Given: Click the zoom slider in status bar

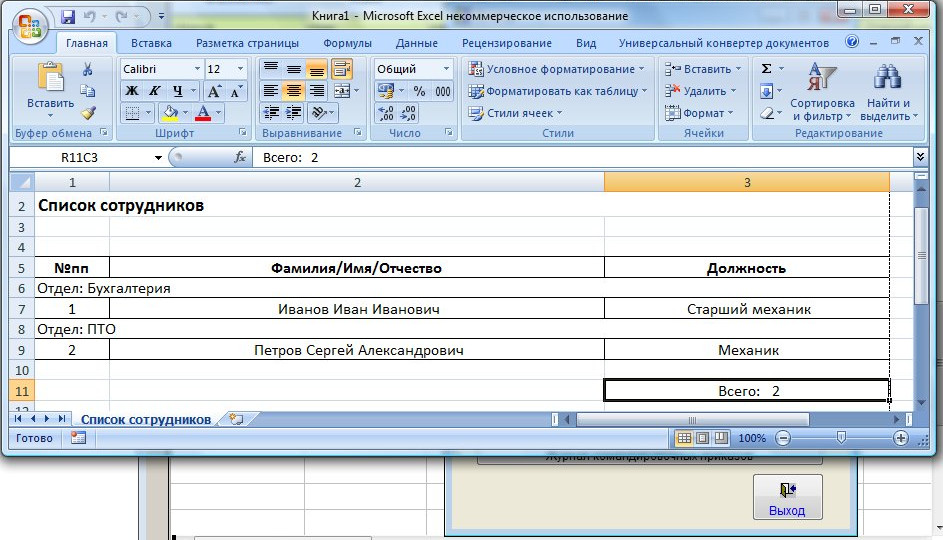Looking at the screenshot, I should tap(841, 438).
